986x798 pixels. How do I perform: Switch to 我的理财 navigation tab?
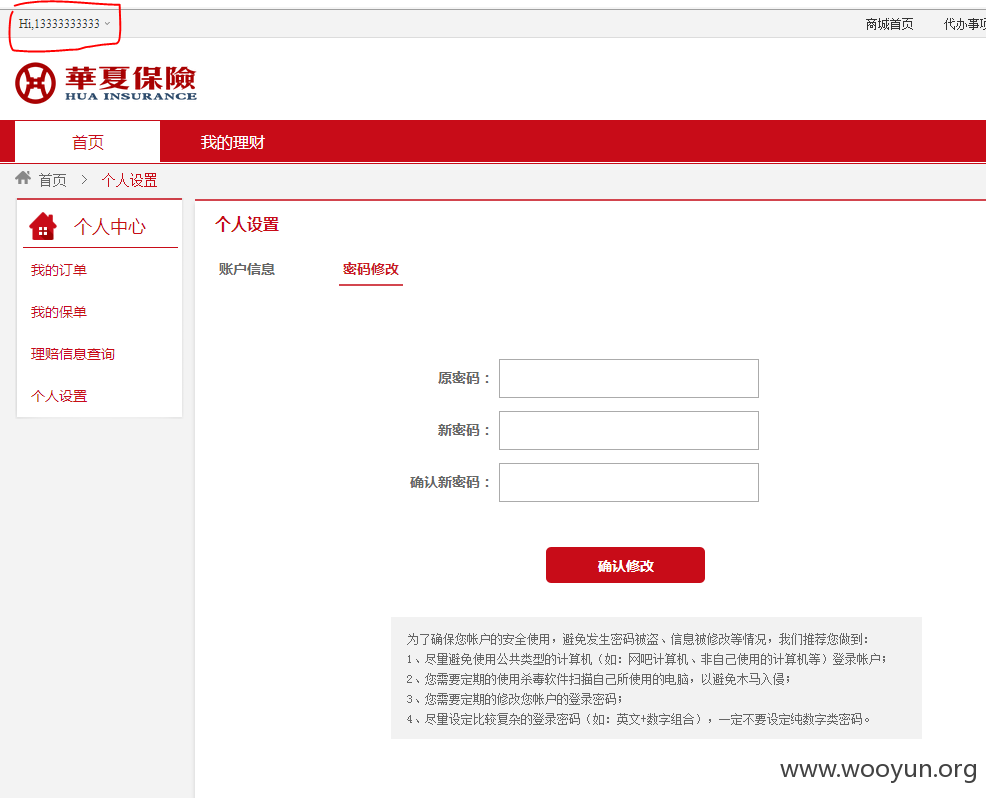pos(233,142)
